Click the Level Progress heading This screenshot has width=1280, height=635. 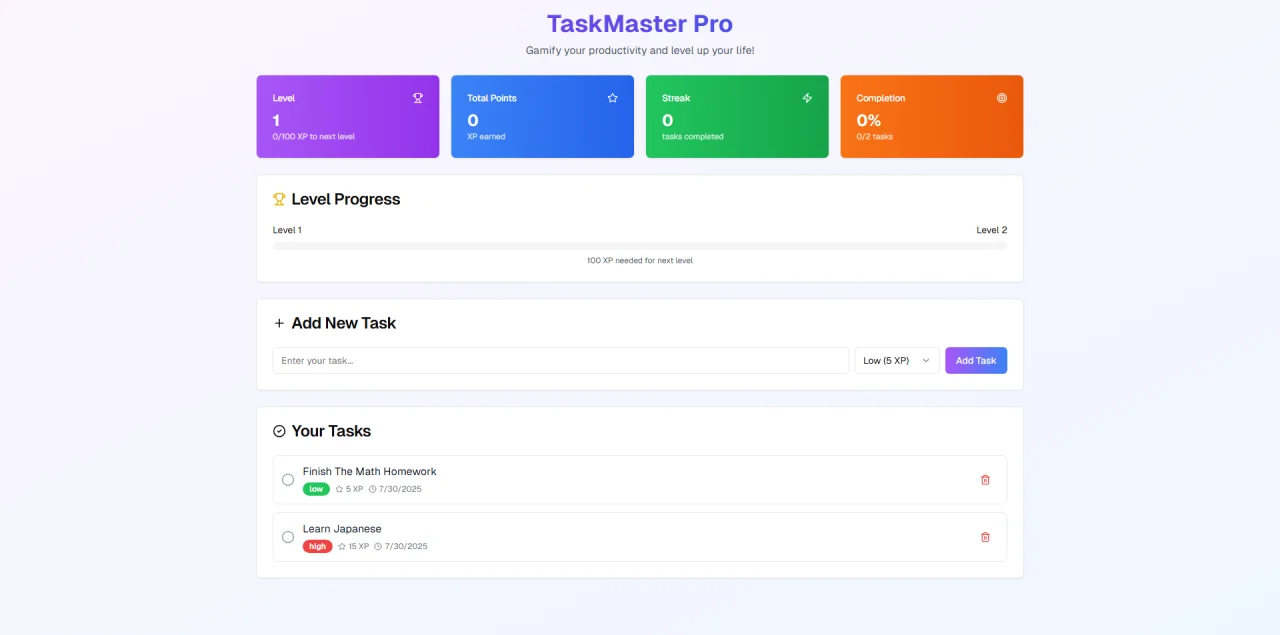(x=346, y=199)
